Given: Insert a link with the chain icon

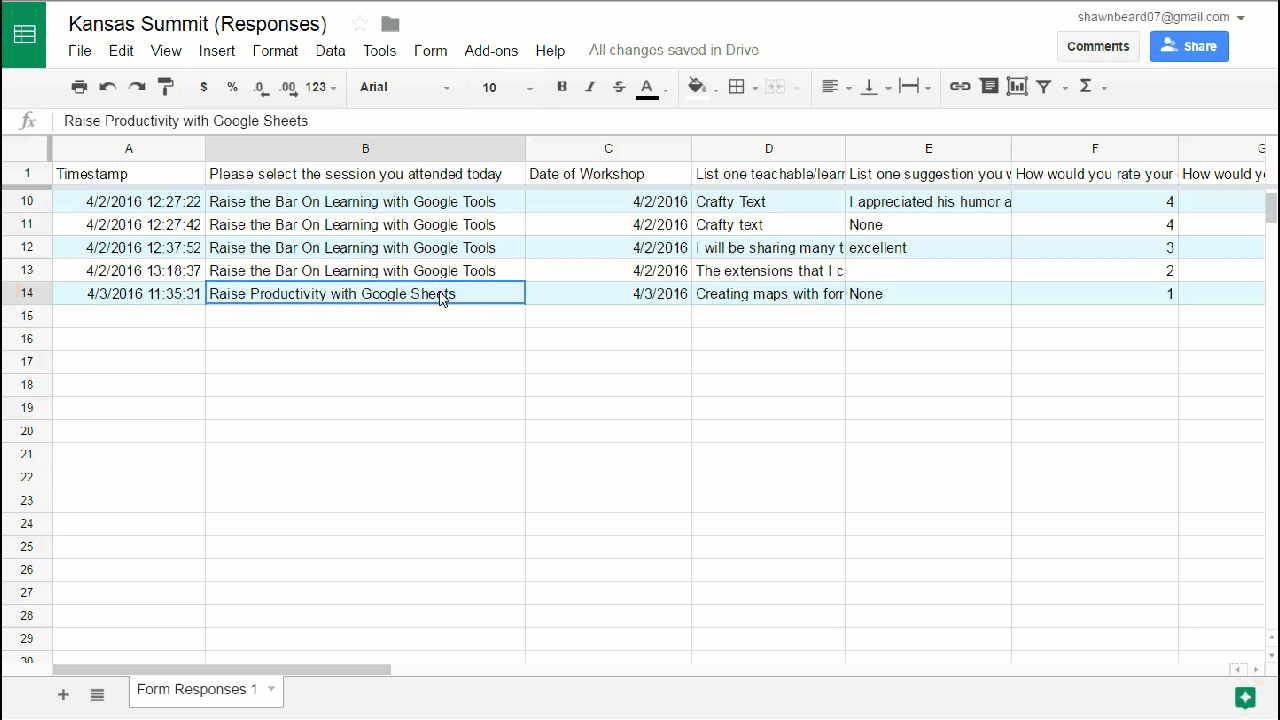Looking at the screenshot, I should 960,87.
